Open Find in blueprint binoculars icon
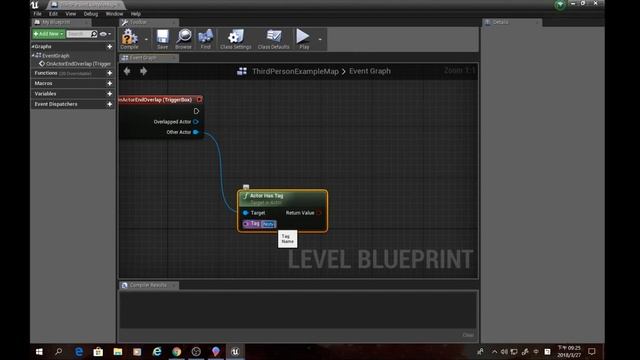 [x=205, y=39]
